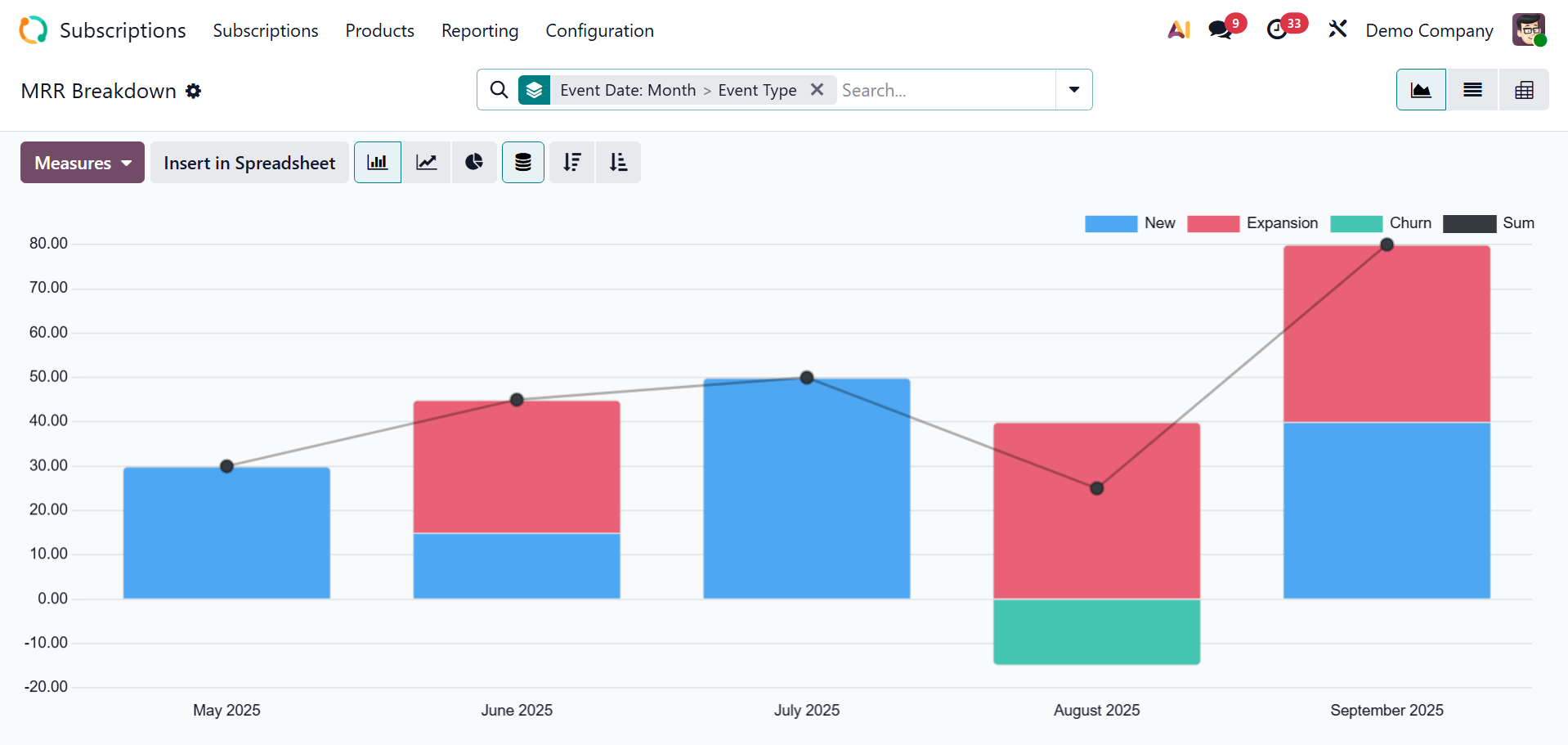The width and height of the screenshot is (1568, 745).
Task: Switch to list view
Action: click(x=1472, y=90)
